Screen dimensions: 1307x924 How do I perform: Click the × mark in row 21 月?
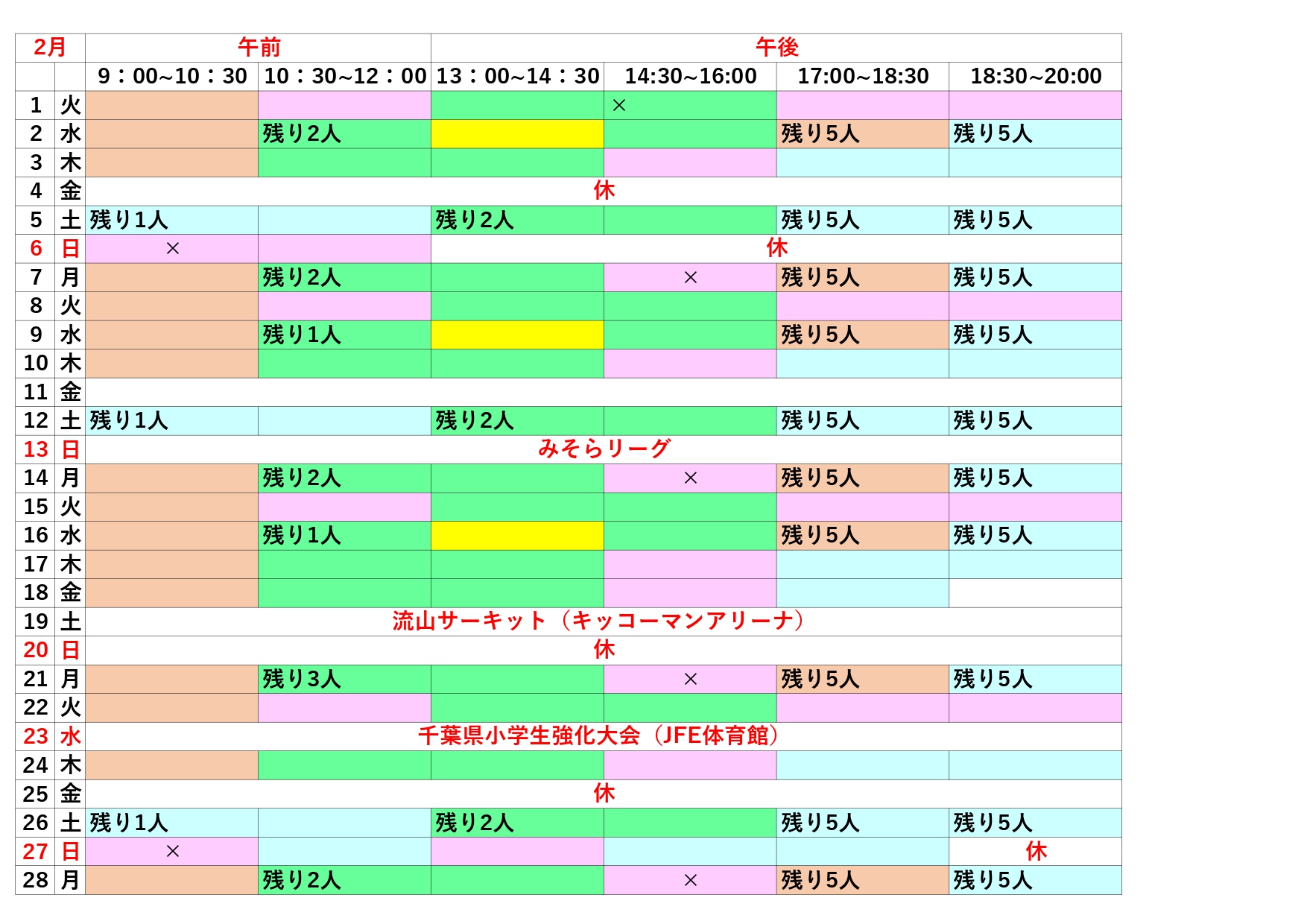(691, 680)
